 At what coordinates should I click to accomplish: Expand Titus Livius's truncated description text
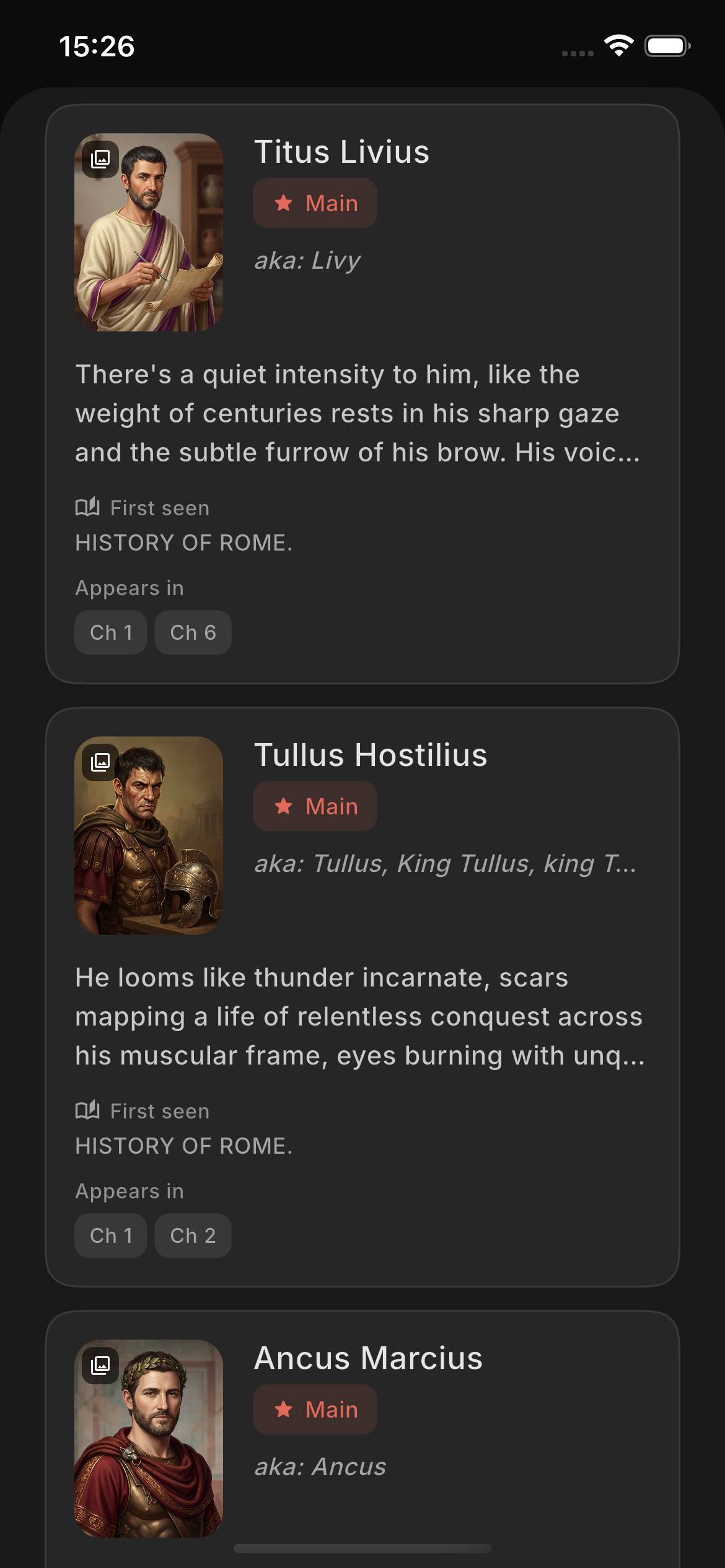click(358, 414)
